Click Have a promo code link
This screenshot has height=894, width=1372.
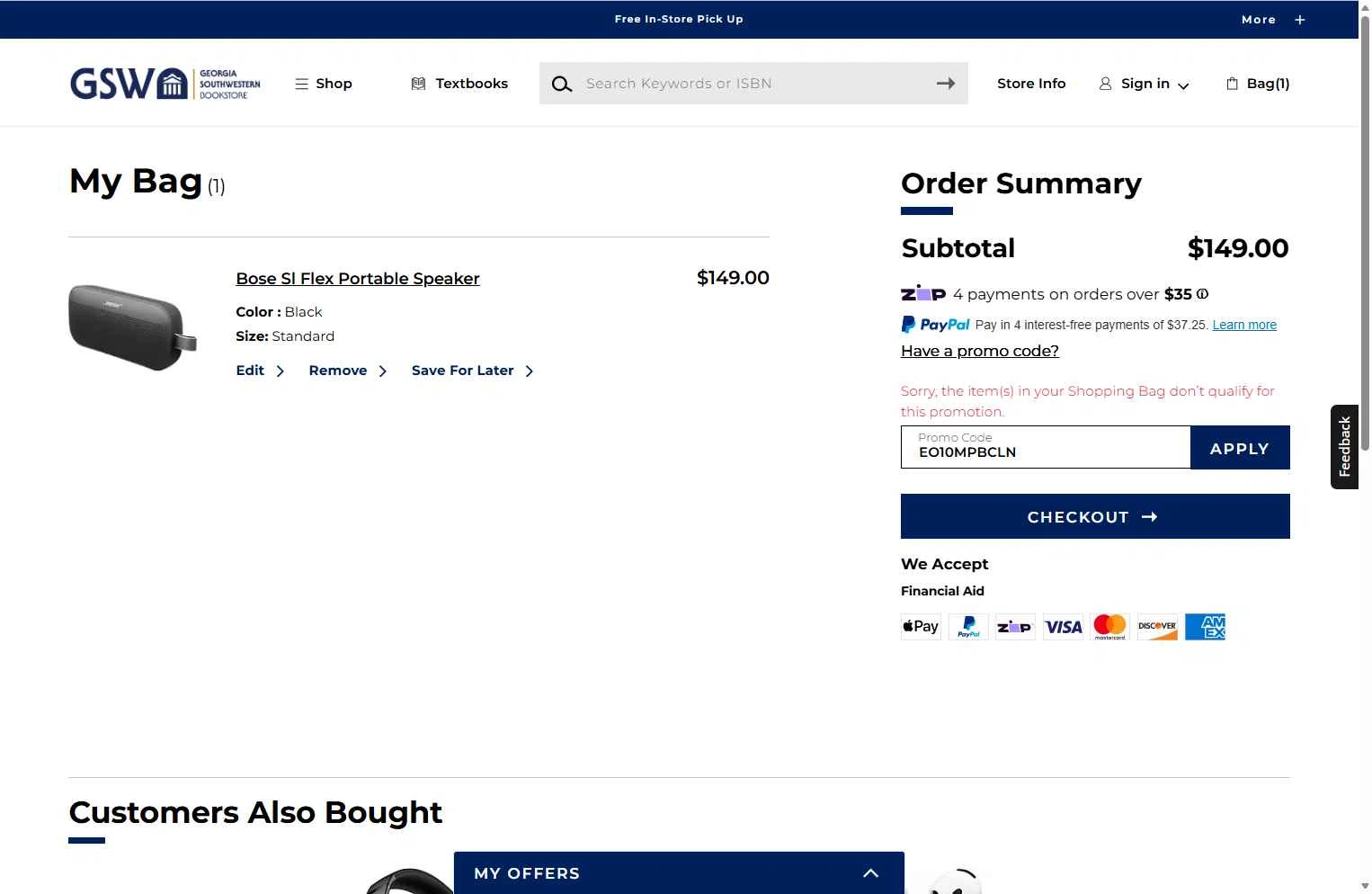point(980,351)
